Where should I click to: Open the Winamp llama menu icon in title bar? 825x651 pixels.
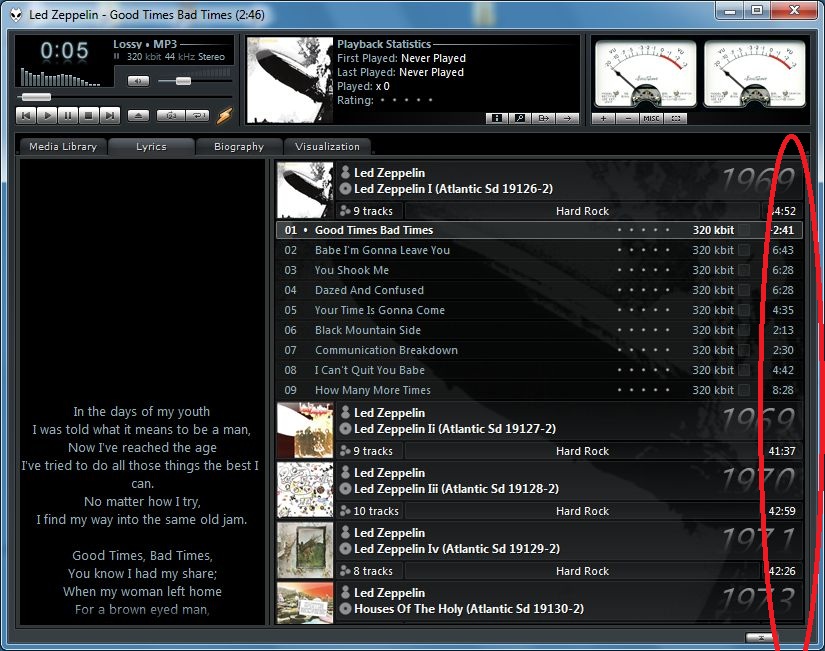(x=16, y=15)
